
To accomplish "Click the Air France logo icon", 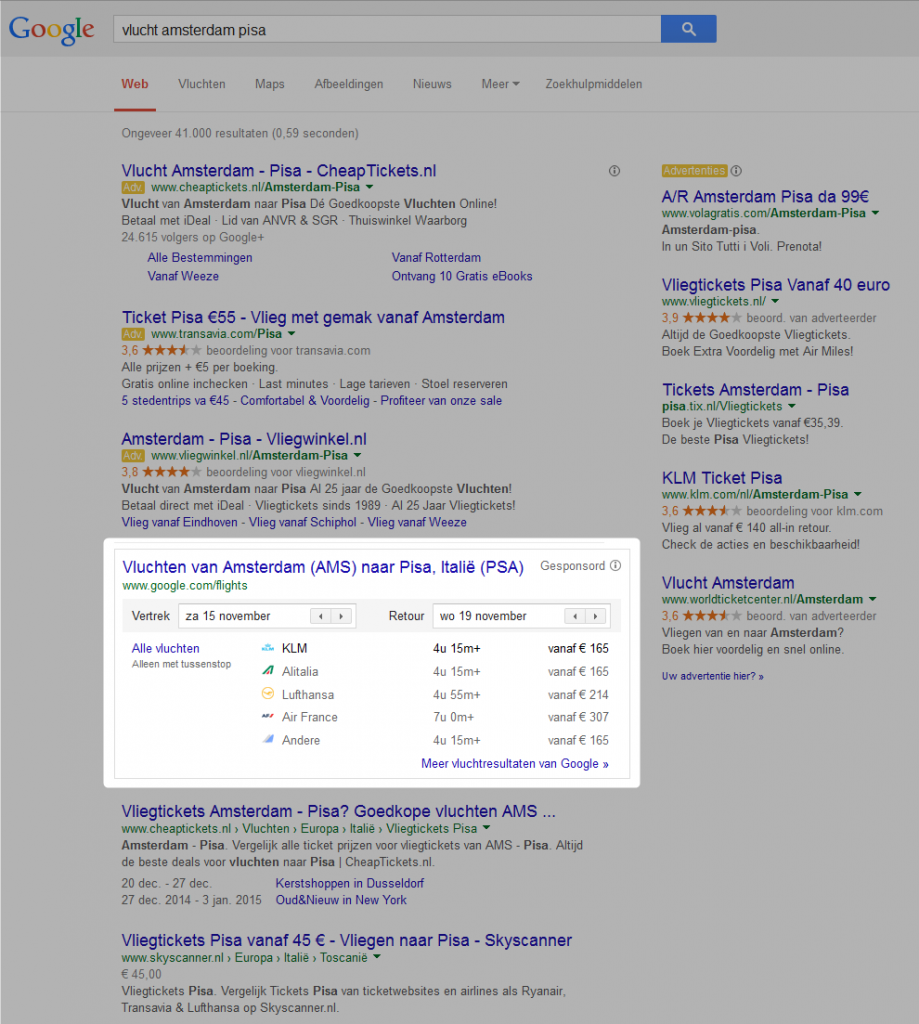I will pos(268,716).
